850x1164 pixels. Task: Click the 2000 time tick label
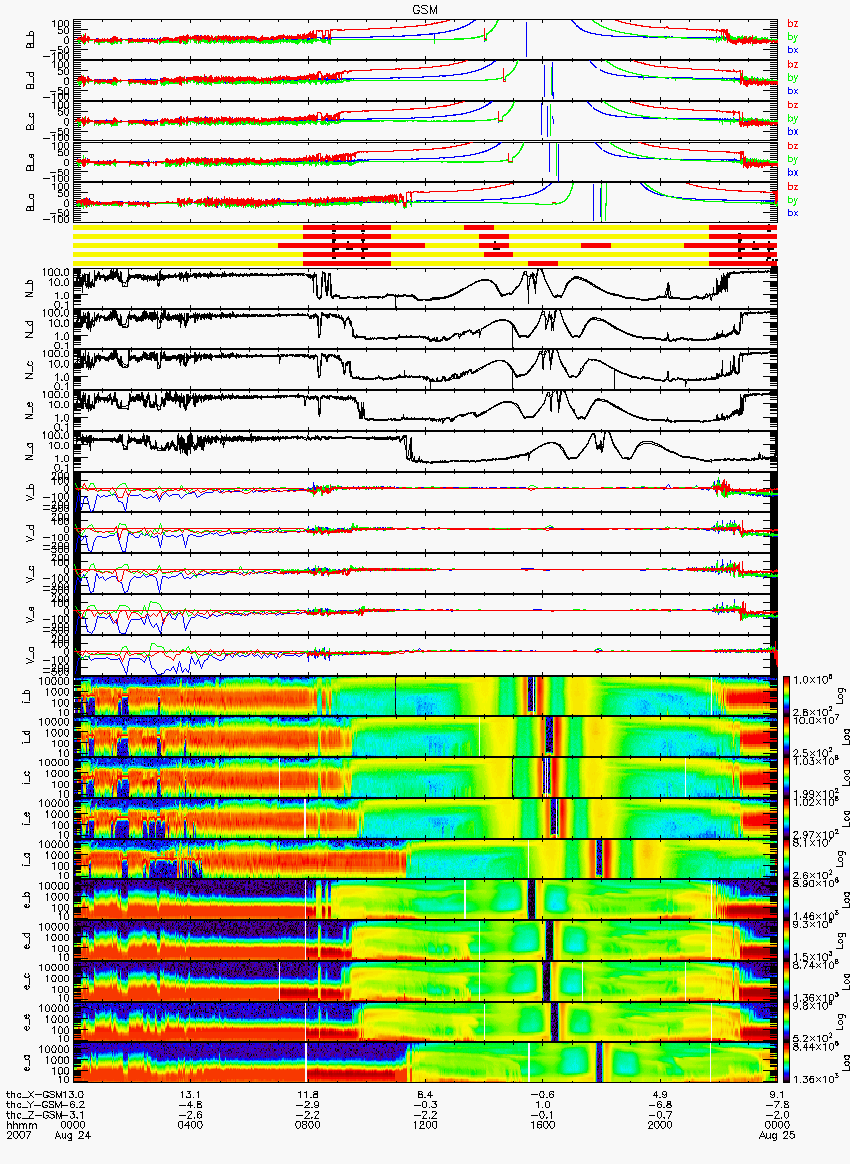coord(660,1125)
